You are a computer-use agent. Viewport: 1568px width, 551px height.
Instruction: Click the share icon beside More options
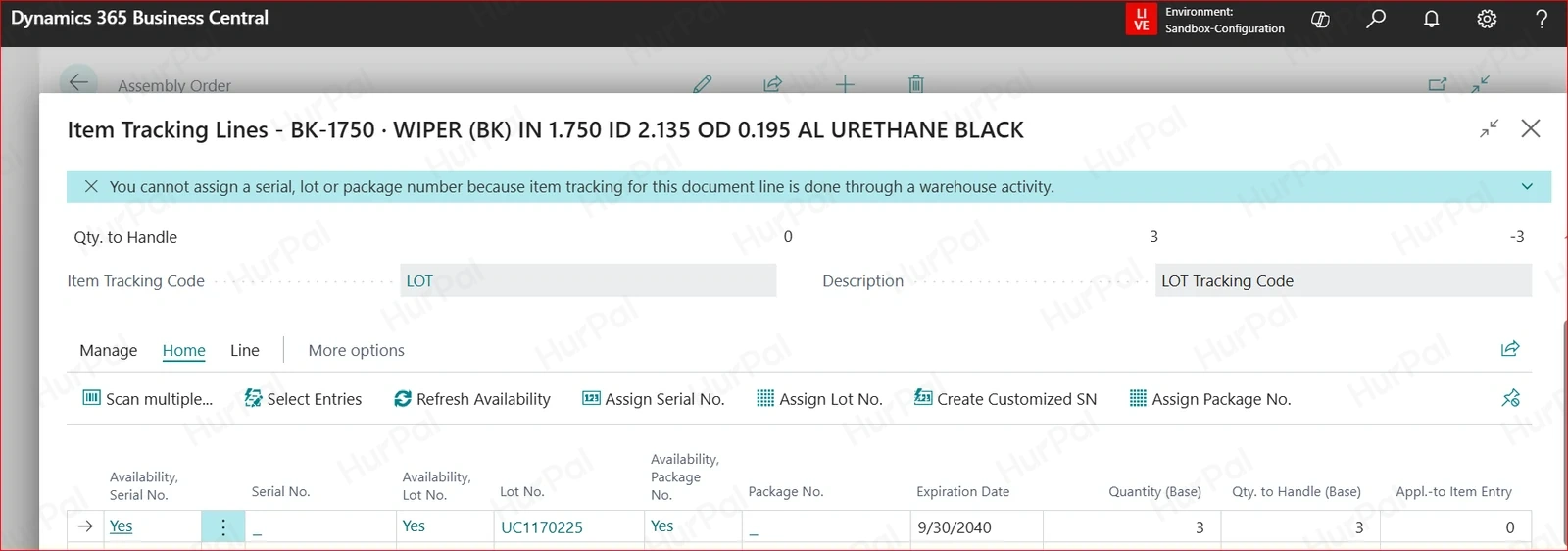click(1510, 349)
